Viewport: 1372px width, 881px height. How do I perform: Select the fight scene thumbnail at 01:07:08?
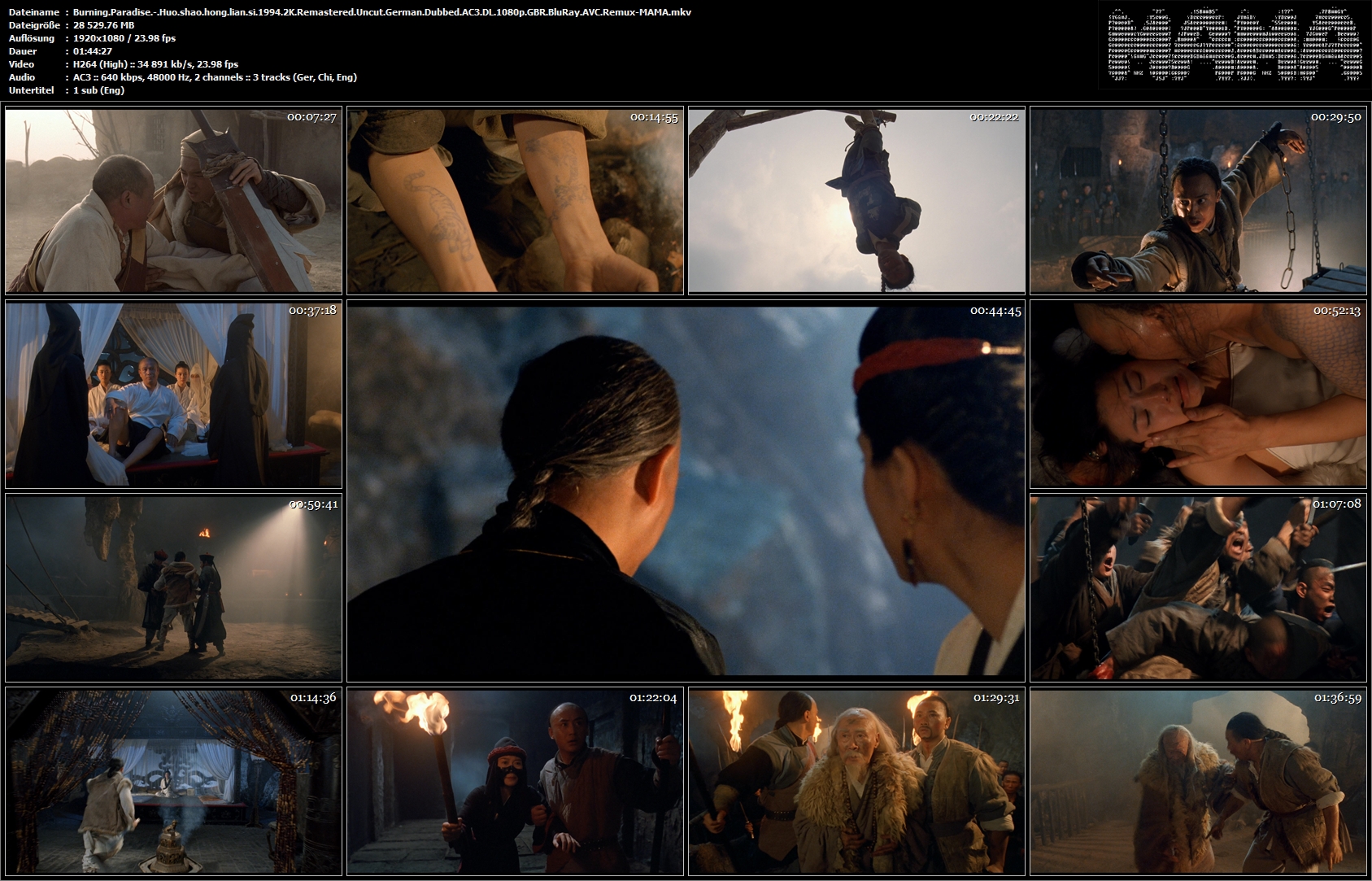[1198, 588]
